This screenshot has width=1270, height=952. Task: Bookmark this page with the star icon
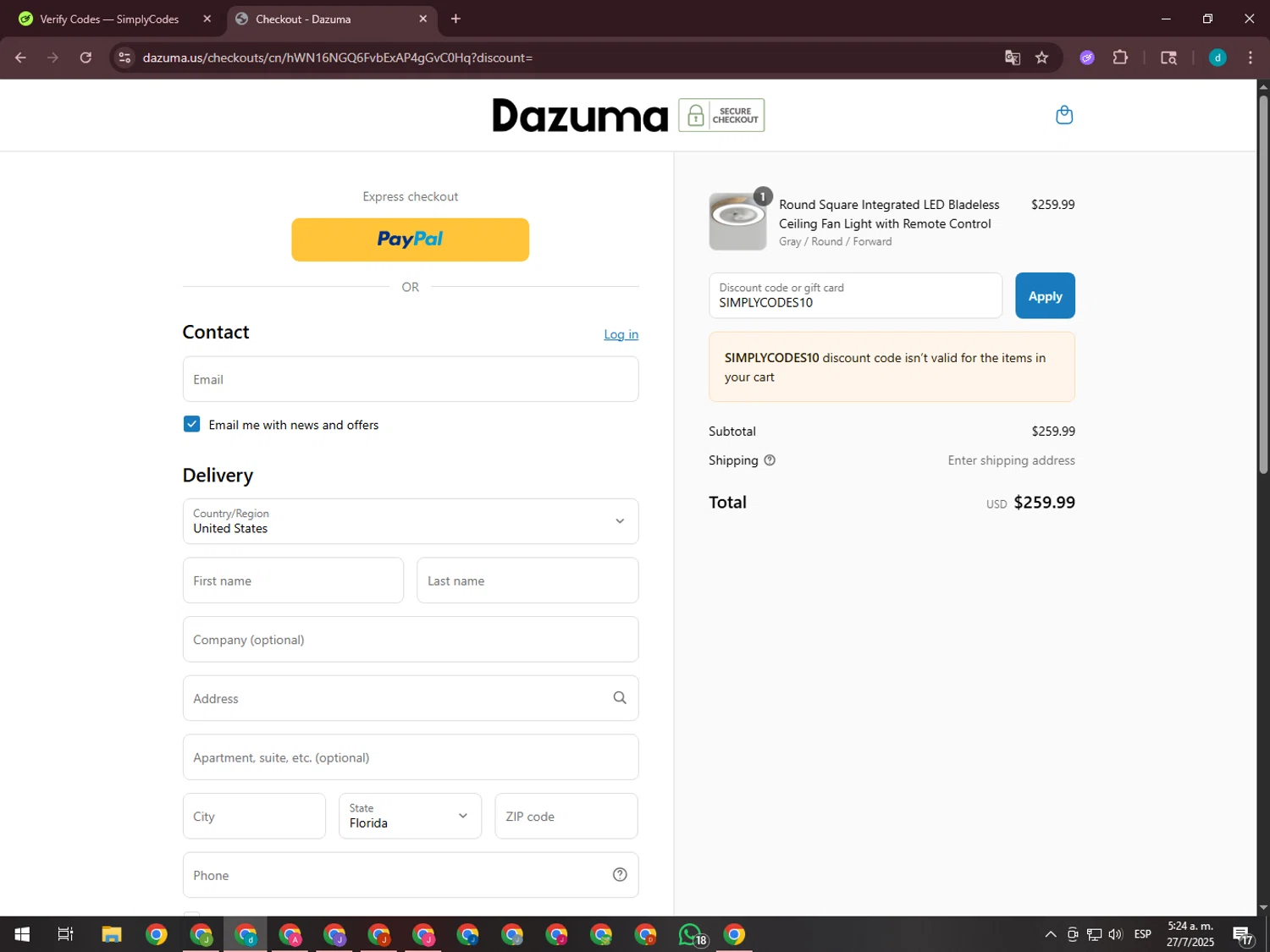(1042, 58)
